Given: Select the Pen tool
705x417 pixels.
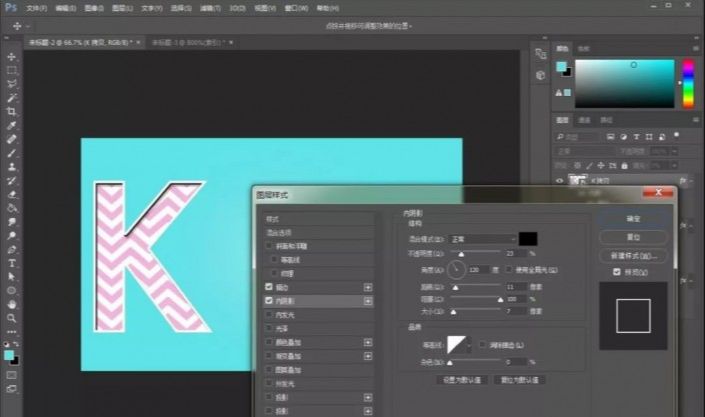Looking at the screenshot, I should pyautogui.click(x=12, y=249).
